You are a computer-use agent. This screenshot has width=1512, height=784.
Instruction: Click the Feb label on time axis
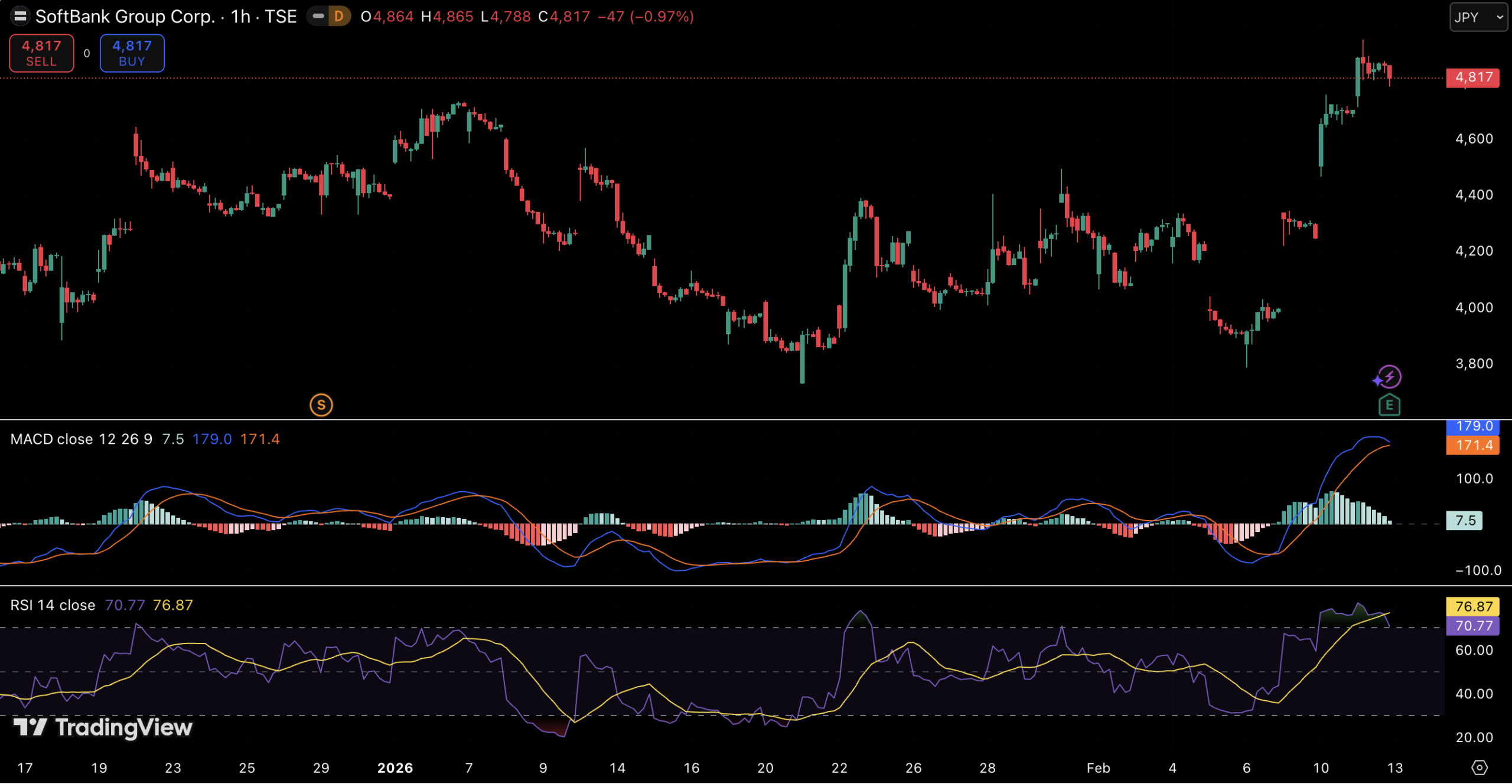coord(1098,767)
